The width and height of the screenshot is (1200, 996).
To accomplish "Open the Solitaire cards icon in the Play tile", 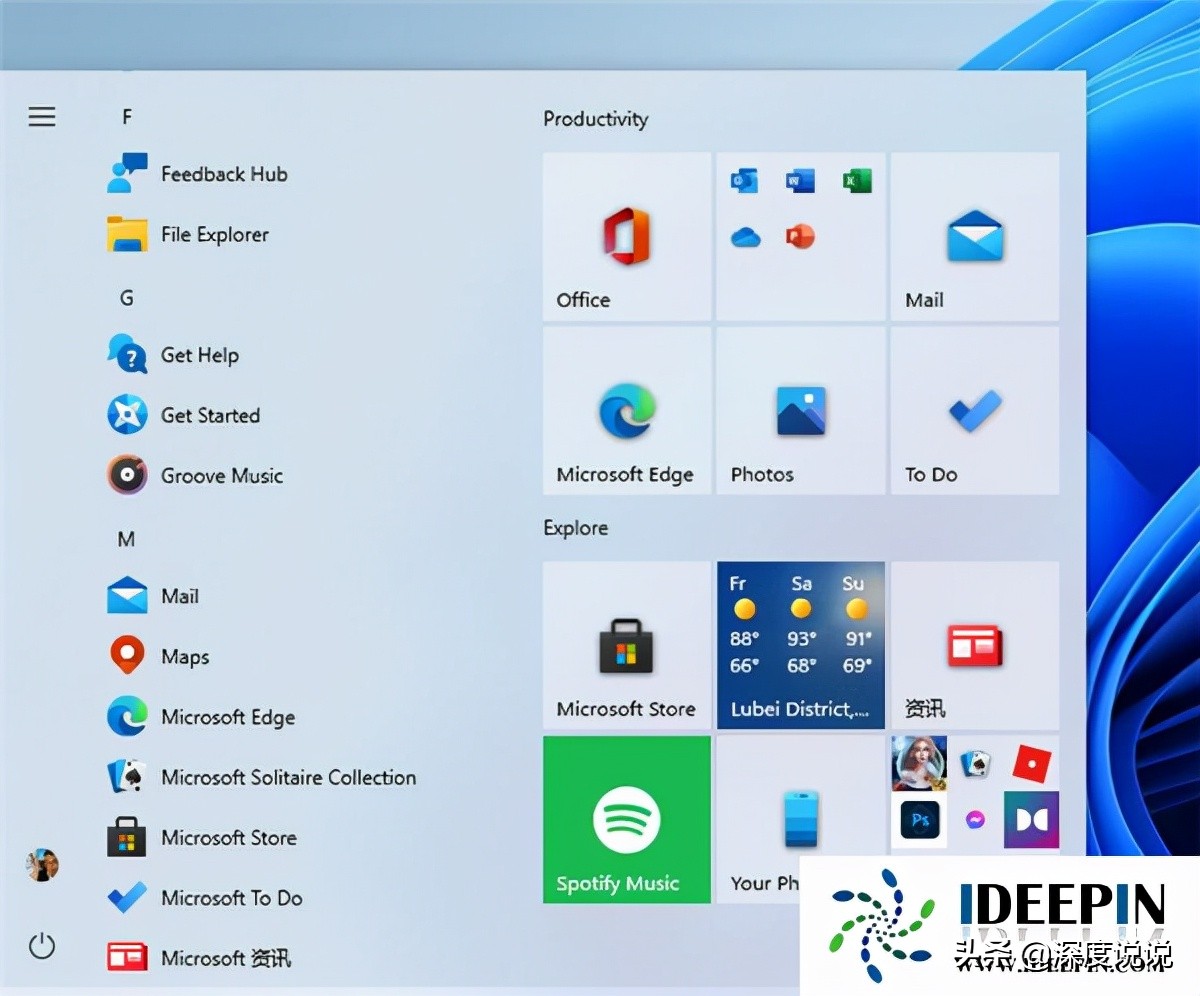I will pos(975,764).
